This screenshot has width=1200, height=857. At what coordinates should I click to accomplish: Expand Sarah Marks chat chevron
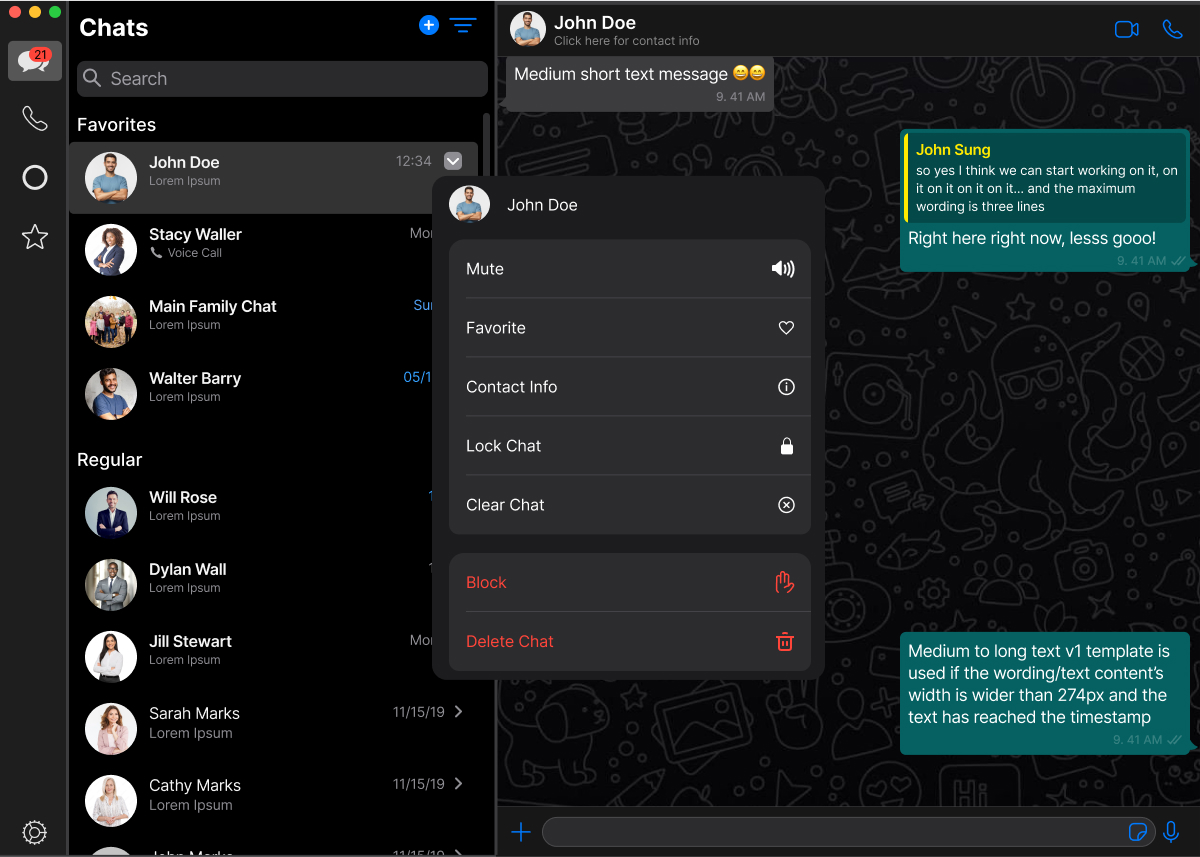459,712
